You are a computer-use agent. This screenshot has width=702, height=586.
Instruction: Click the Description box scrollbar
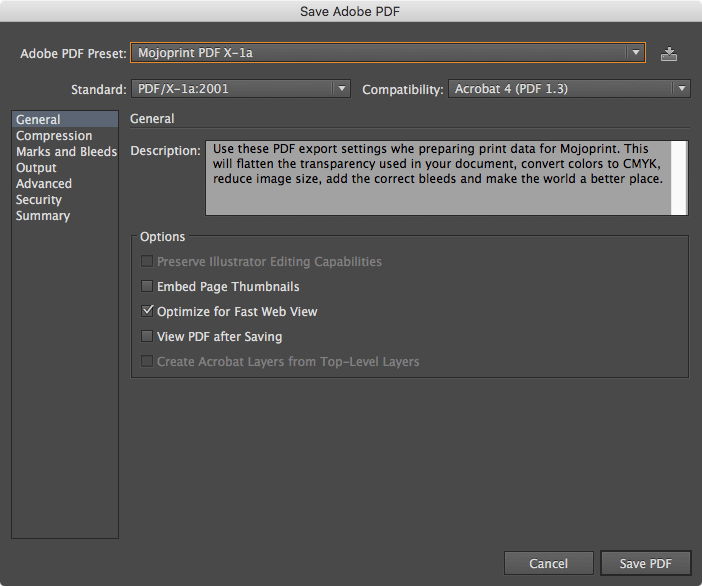pyautogui.click(x=680, y=177)
